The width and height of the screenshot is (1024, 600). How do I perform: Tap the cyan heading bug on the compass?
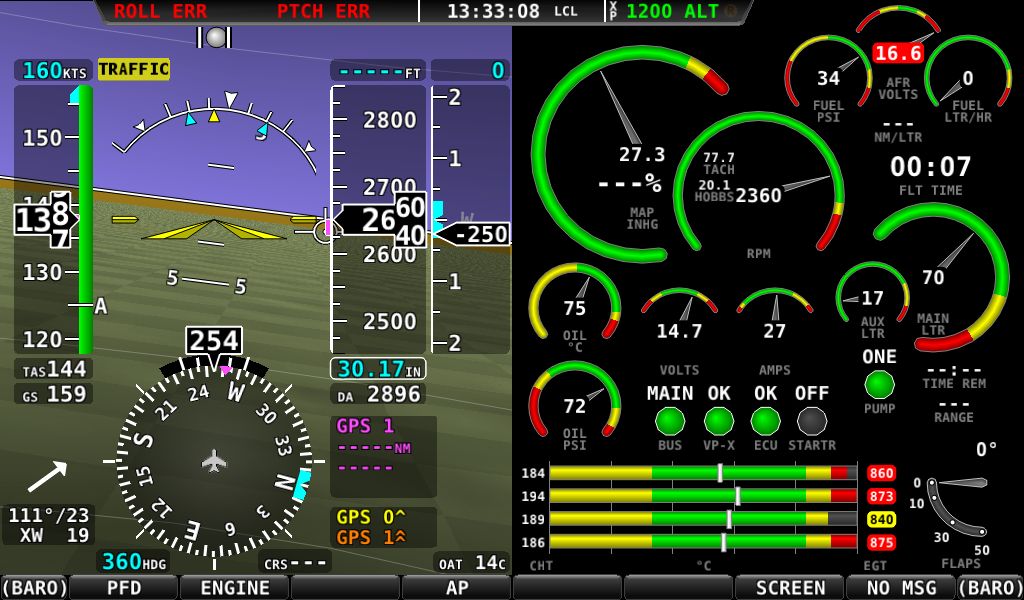pos(302,485)
